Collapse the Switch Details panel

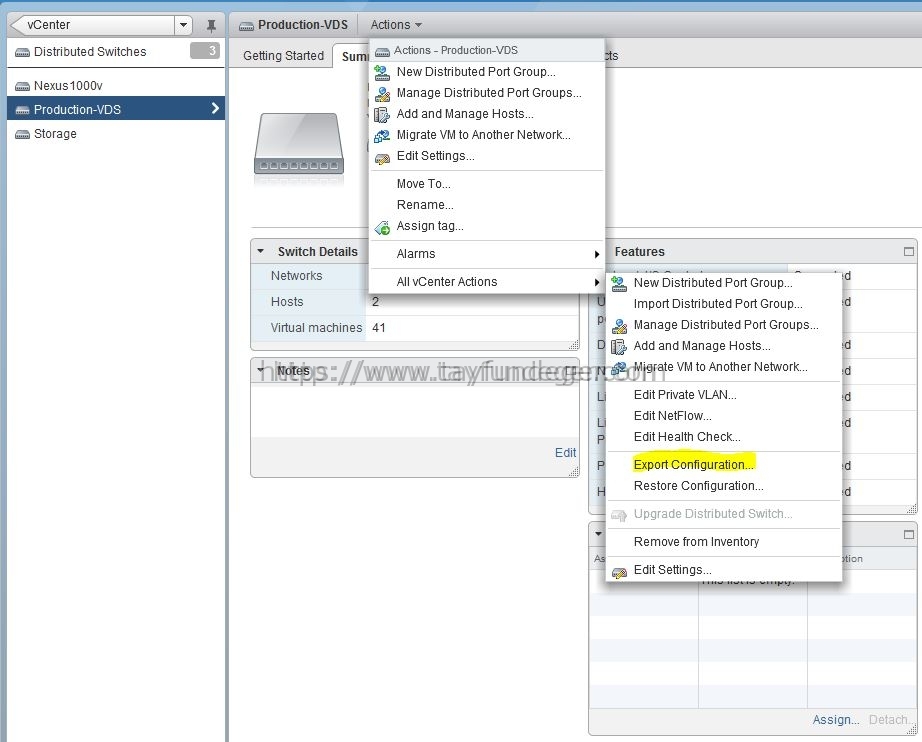pyautogui.click(x=260, y=251)
